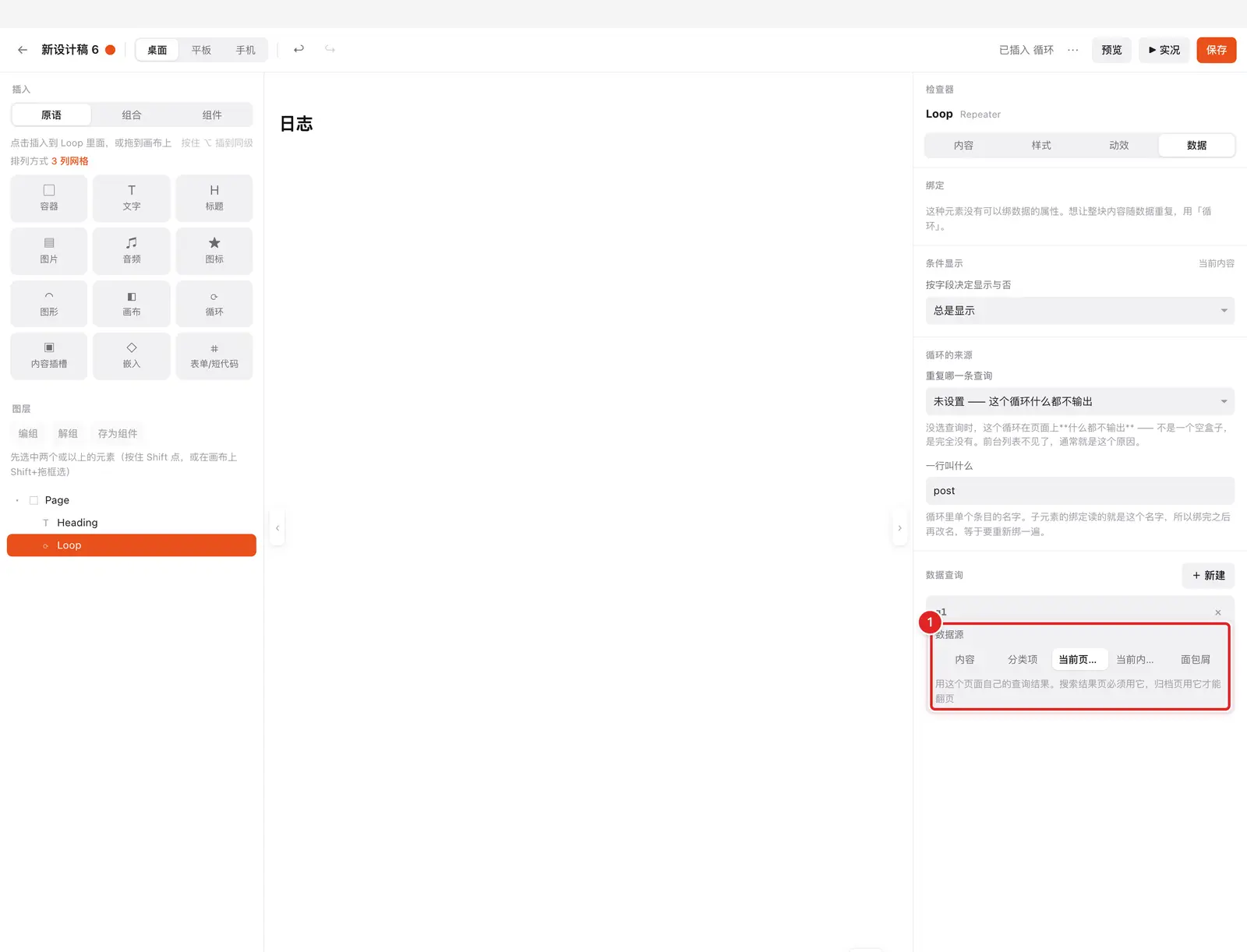This screenshot has width=1247, height=952.
Task: Switch preview to 平板 tablet mode
Action: (201, 50)
